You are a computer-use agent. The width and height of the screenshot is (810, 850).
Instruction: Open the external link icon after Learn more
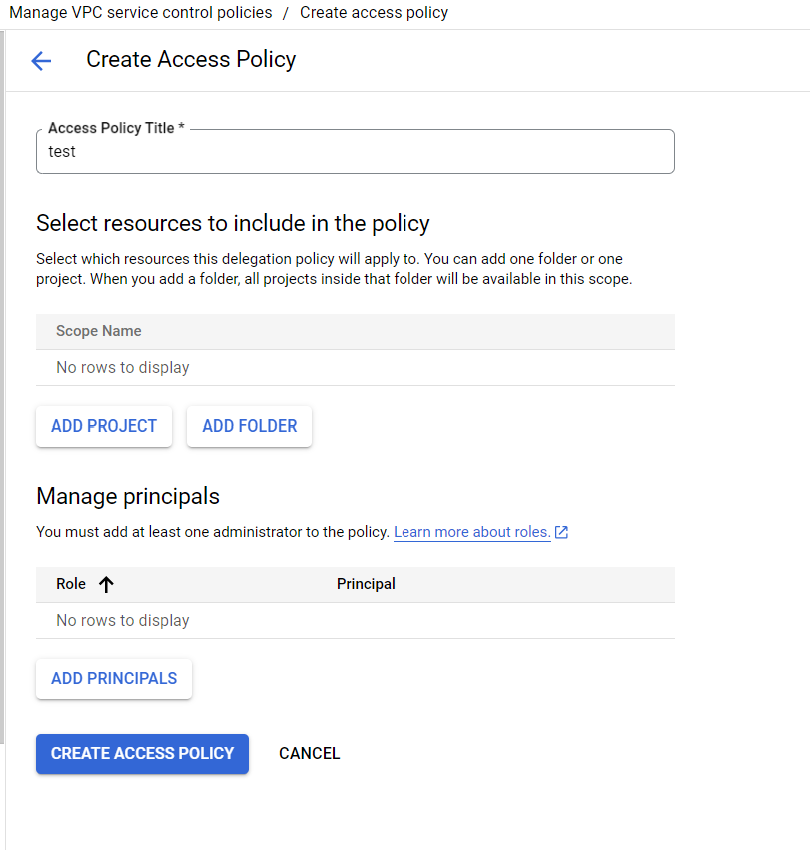click(x=561, y=531)
